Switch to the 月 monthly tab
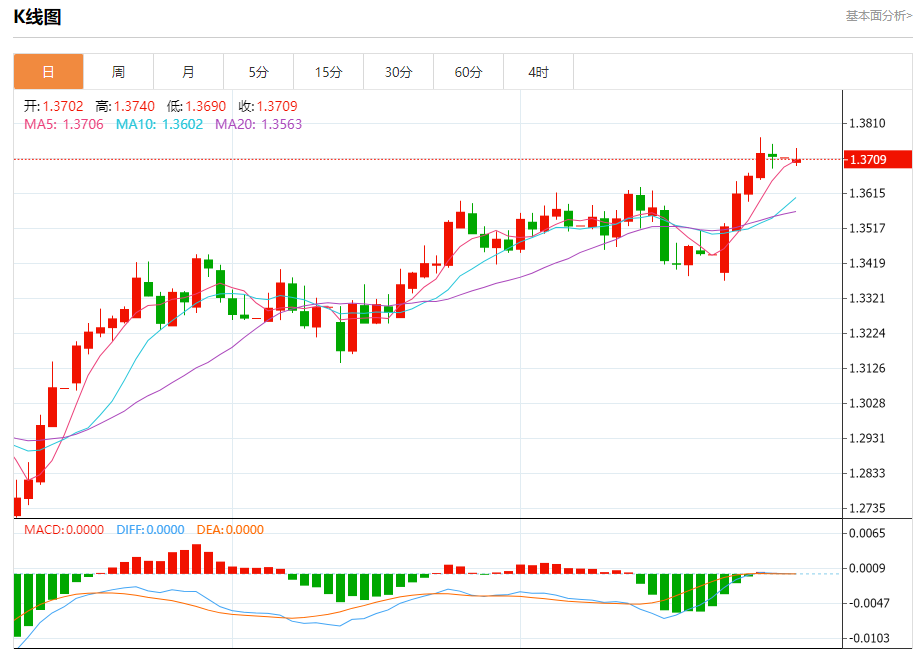 (188, 72)
